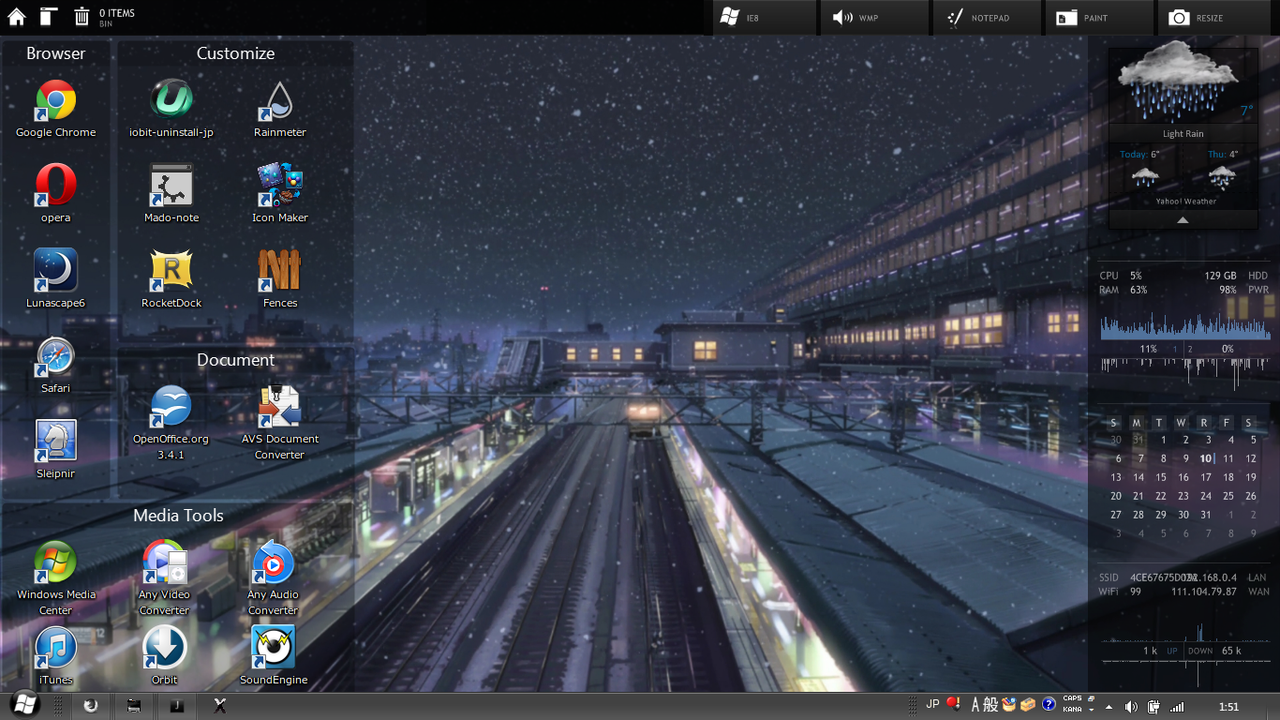Image resolution: width=1280 pixels, height=720 pixels.
Task: Click the volume speaker tray icon
Action: 1131,707
